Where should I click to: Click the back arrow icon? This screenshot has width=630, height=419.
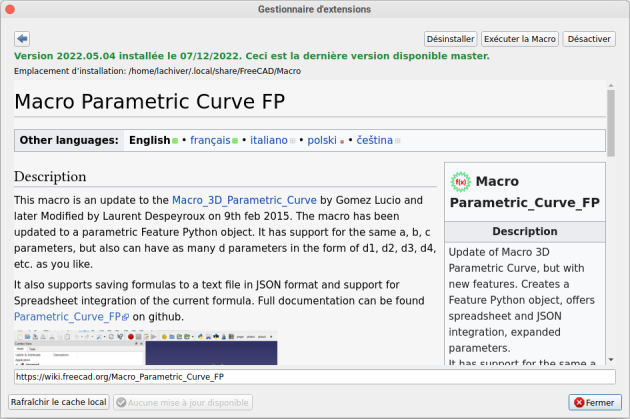click(21, 39)
